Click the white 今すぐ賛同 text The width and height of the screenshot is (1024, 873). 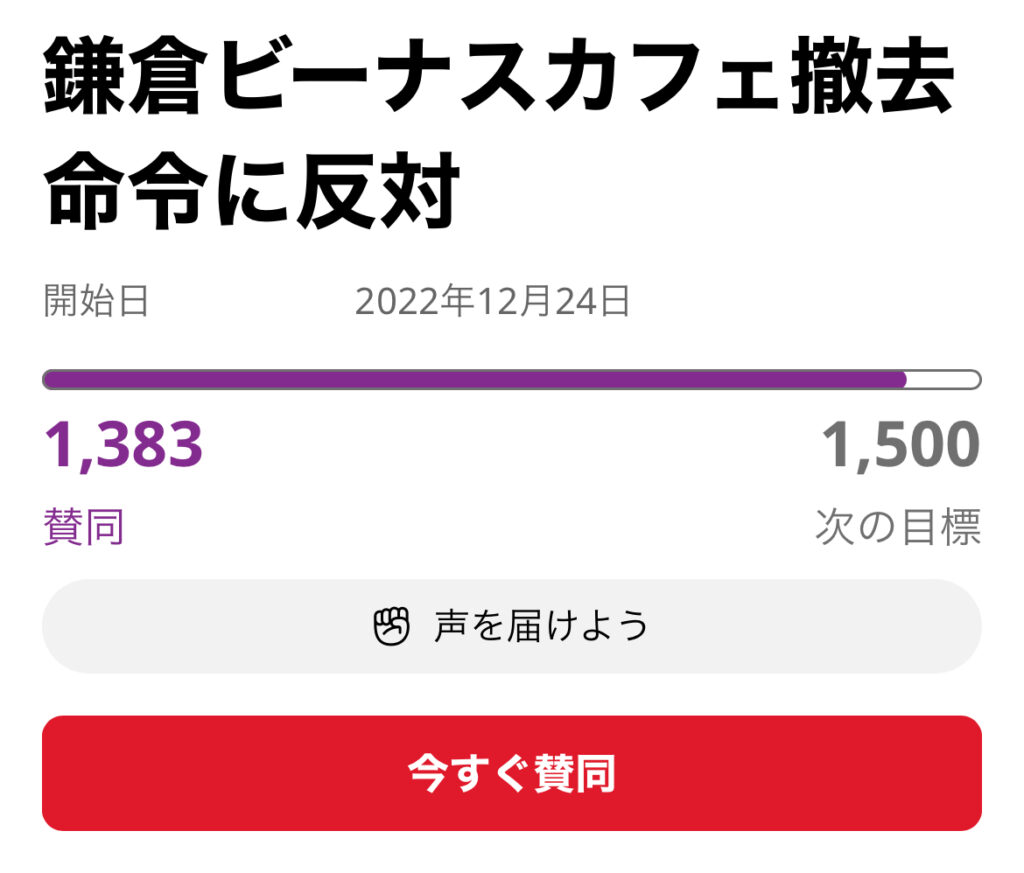(512, 773)
